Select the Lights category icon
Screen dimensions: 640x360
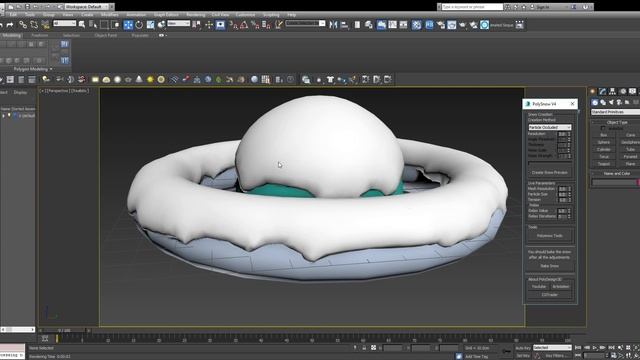pyautogui.click(x=611, y=102)
